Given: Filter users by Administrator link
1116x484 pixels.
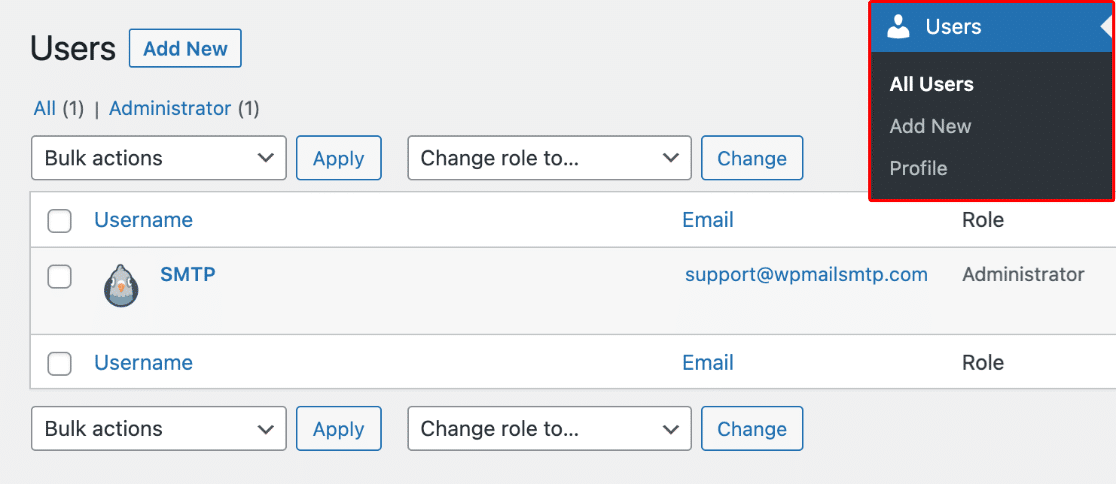Looking at the screenshot, I should pyautogui.click(x=170, y=108).
